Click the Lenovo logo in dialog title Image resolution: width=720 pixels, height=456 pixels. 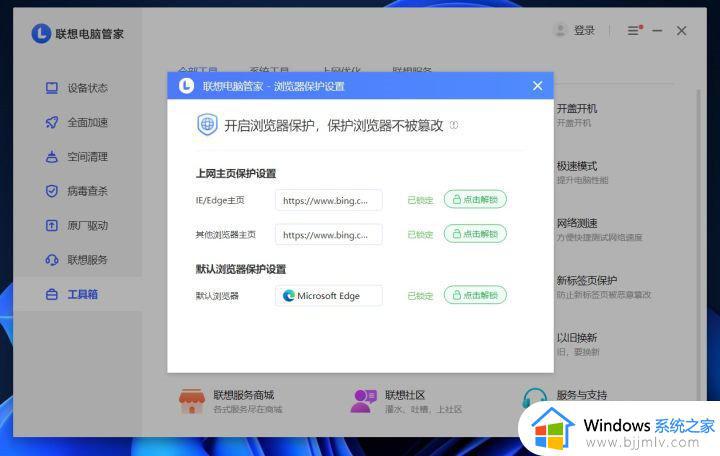tap(186, 86)
